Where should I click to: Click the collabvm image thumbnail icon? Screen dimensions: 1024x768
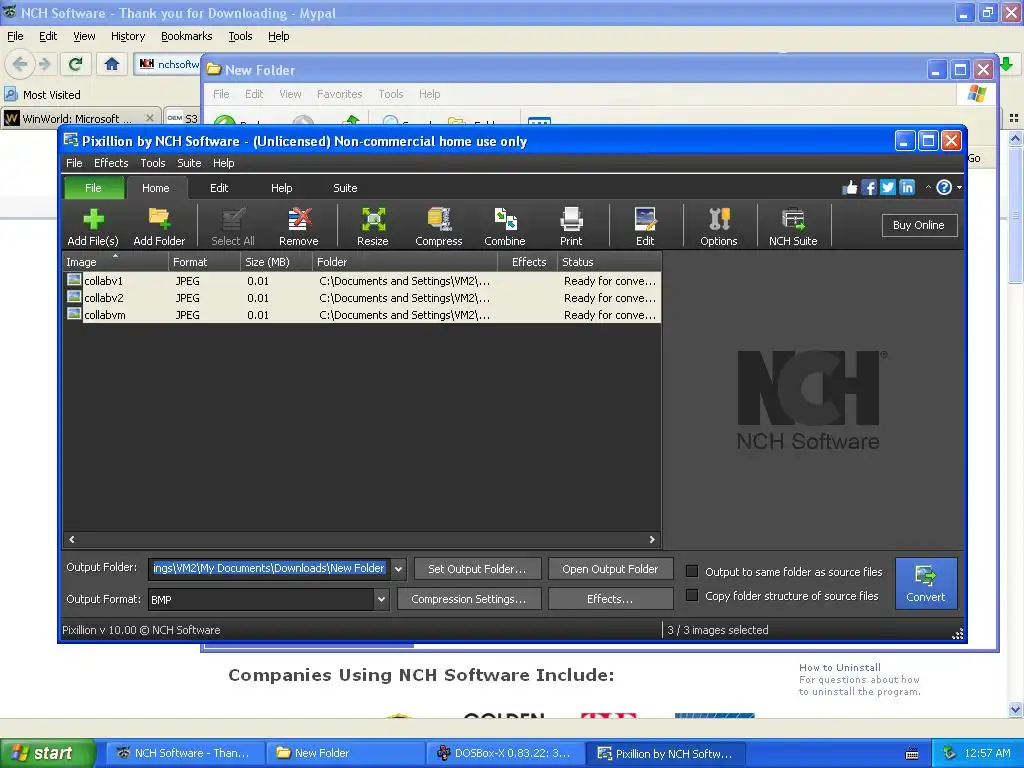click(74, 314)
